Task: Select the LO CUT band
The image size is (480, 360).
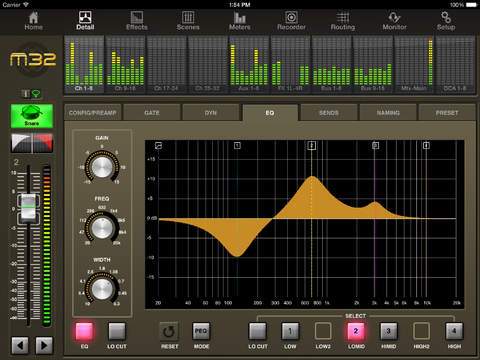Action: click(x=258, y=332)
